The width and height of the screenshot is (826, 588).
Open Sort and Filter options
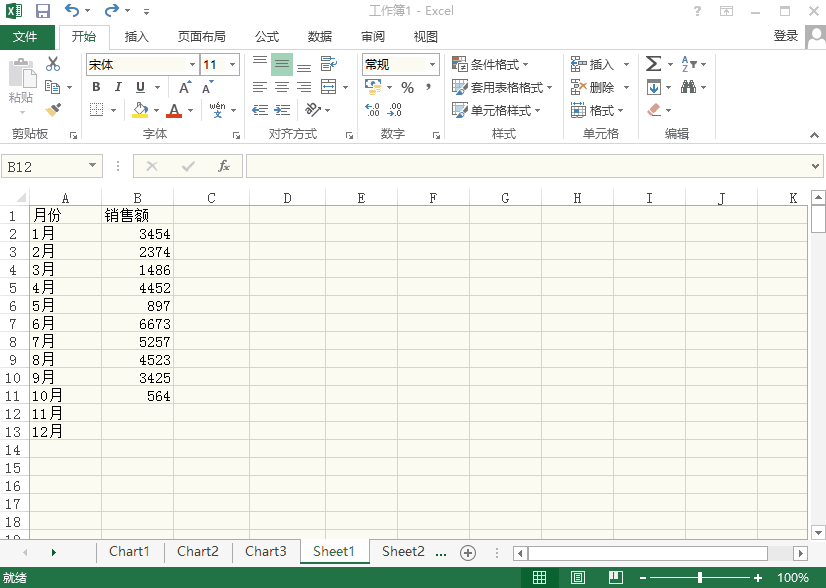point(689,64)
